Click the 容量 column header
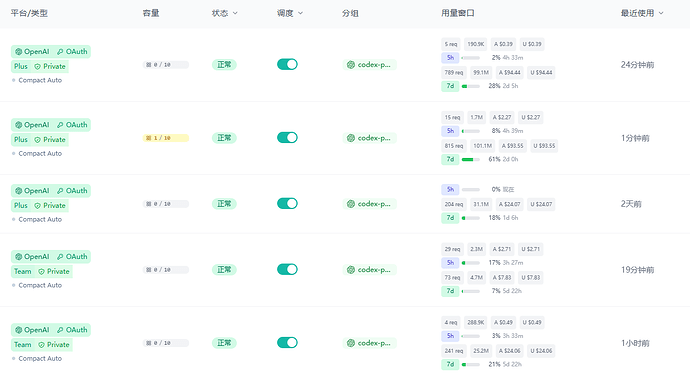Viewport: 690px width, 375px height. coord(151,13)
